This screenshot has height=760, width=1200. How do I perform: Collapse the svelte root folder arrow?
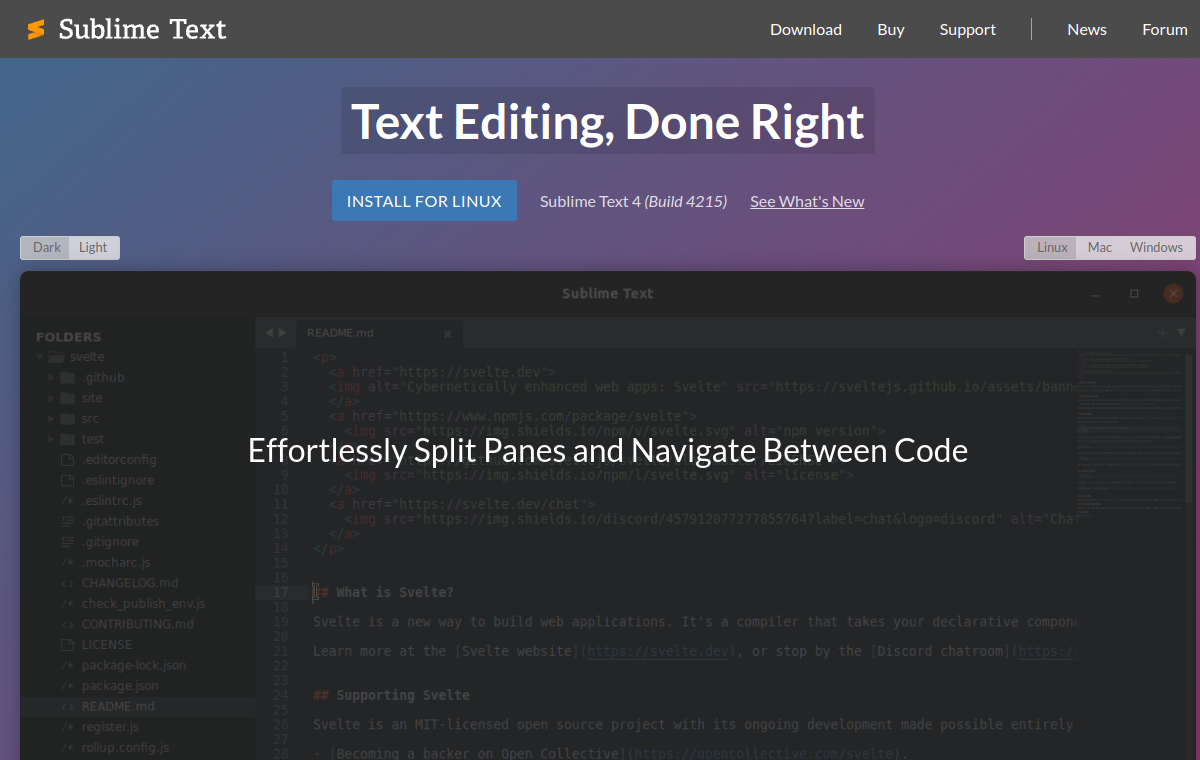(x=40, y=357)
